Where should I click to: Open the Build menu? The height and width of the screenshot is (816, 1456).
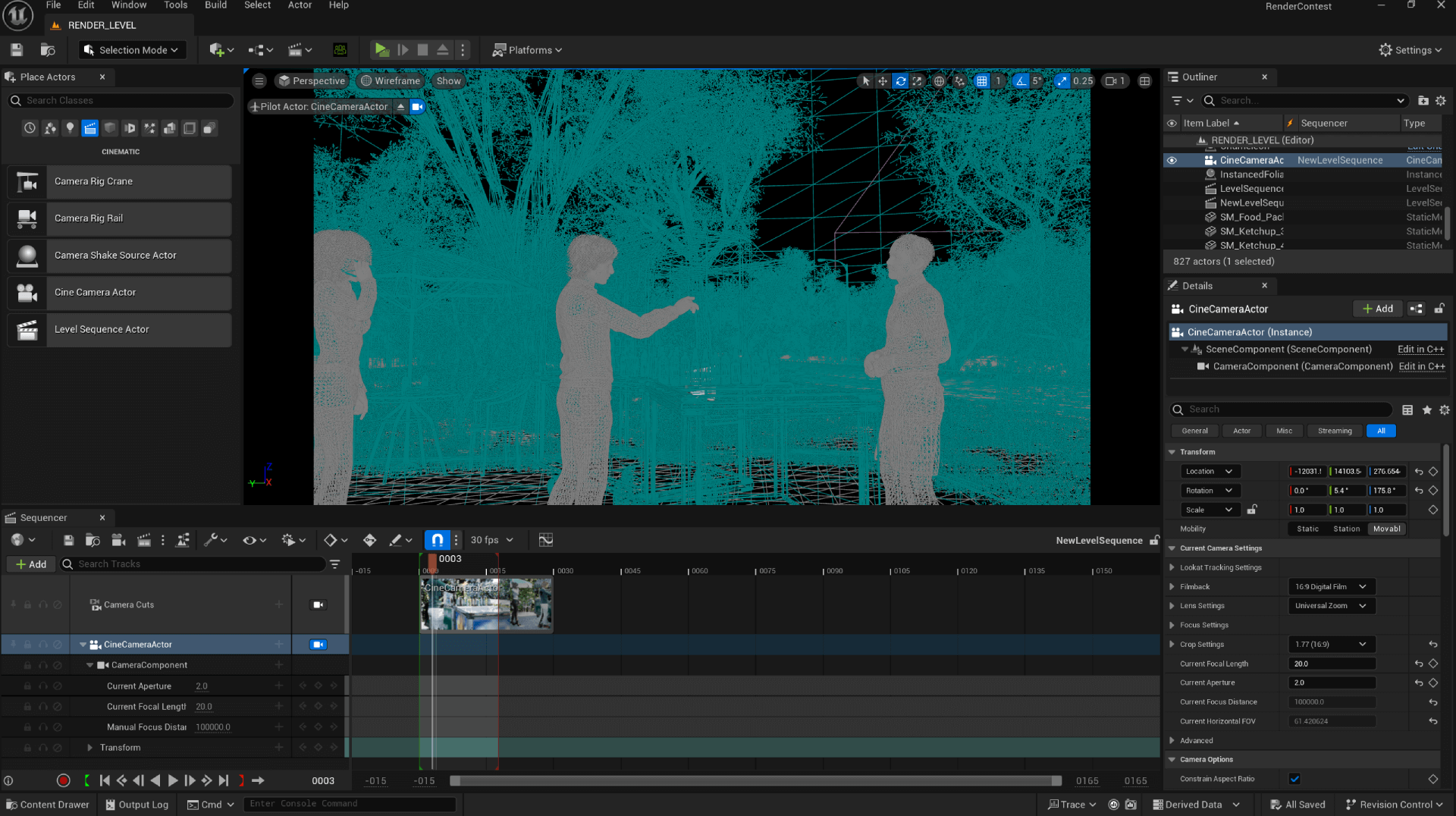[215, 5]
